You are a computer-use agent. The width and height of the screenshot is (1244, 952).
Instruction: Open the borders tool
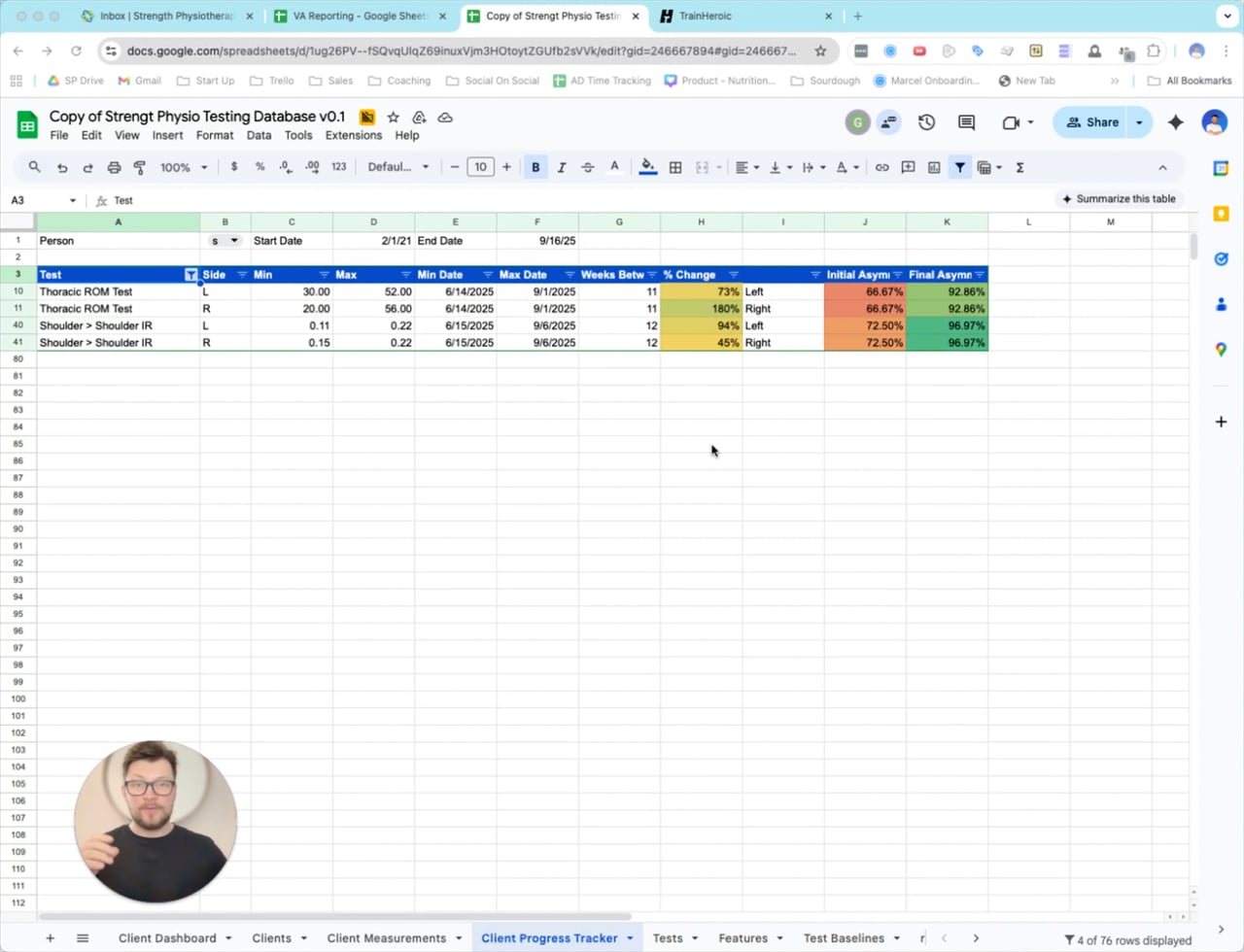(675, 167)
